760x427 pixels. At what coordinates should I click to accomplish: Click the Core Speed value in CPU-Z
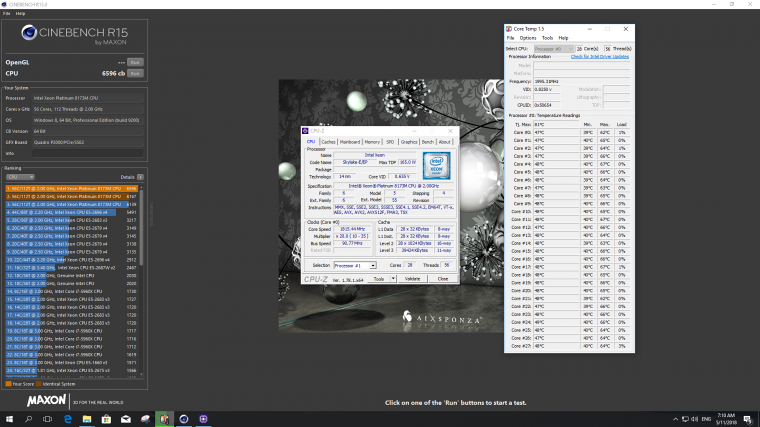click(353, 229)
